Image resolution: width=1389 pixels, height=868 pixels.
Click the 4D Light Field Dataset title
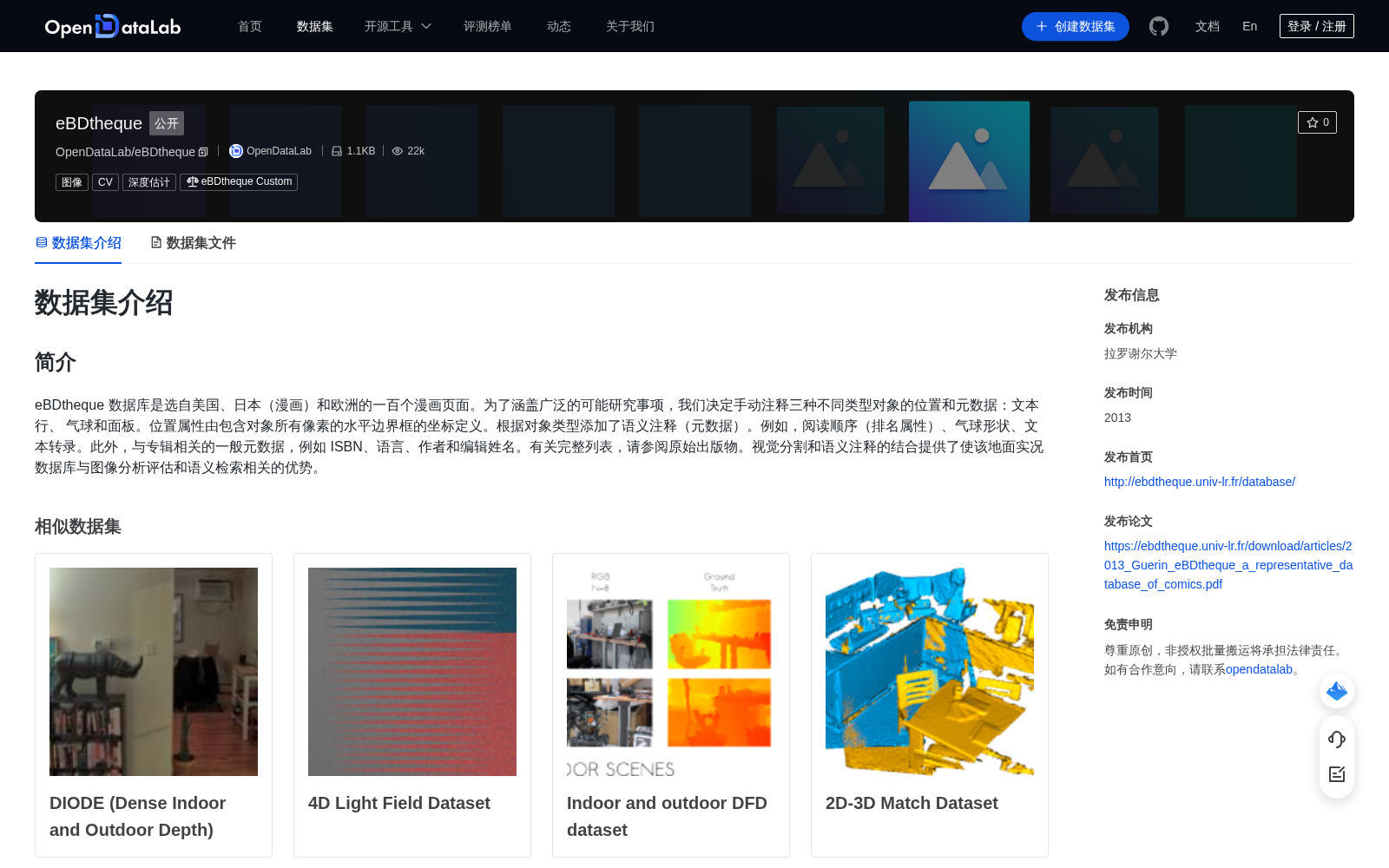(399, 803)
